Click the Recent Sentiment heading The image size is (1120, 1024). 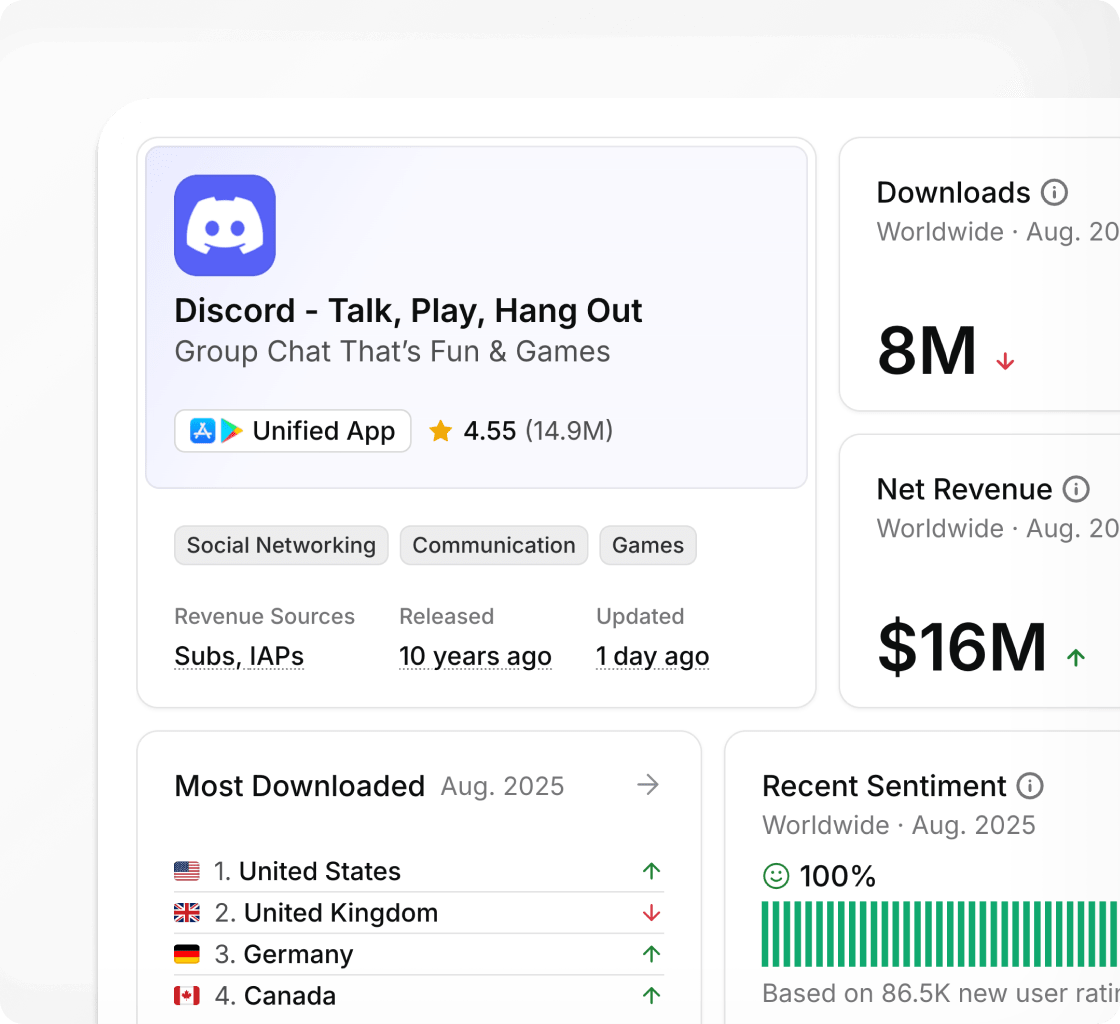pyautogui.click(x=884, y=785)
